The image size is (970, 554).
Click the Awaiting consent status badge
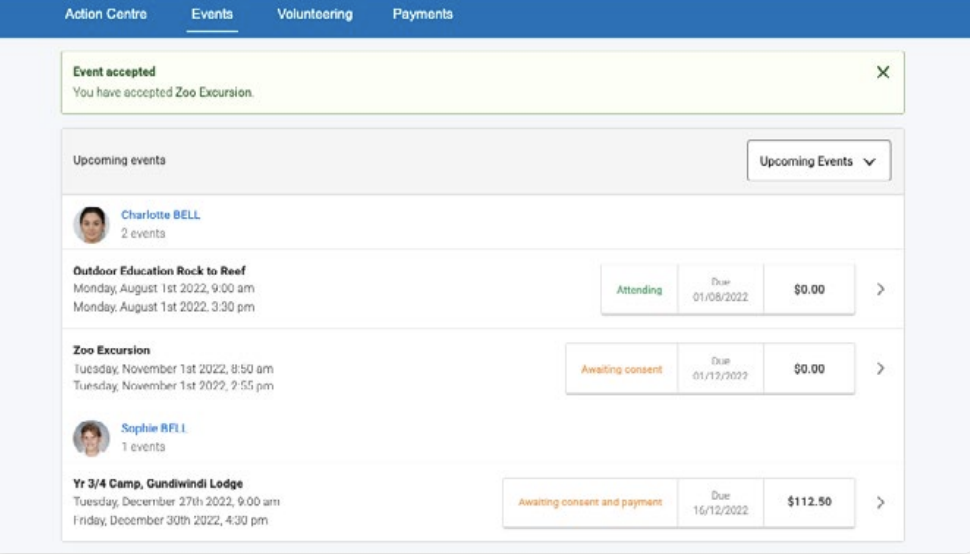tap(621, 369)
